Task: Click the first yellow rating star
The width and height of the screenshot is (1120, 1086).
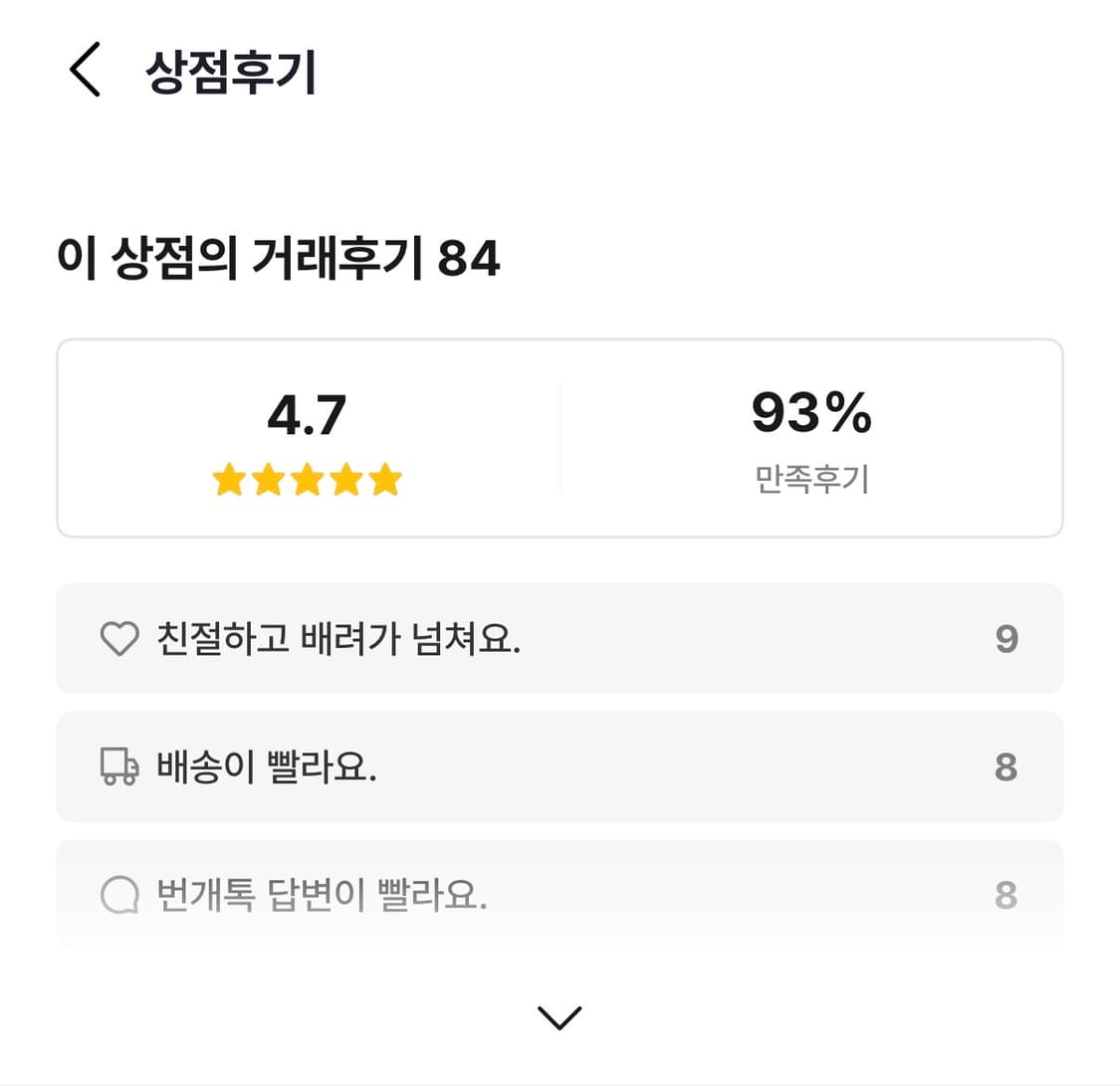Action: tap(229, 481)
